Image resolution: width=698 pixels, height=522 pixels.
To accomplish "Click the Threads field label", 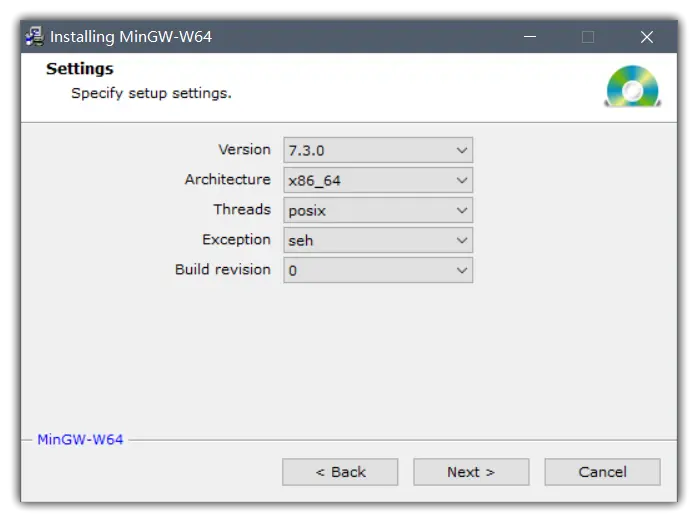I will 241,210.
